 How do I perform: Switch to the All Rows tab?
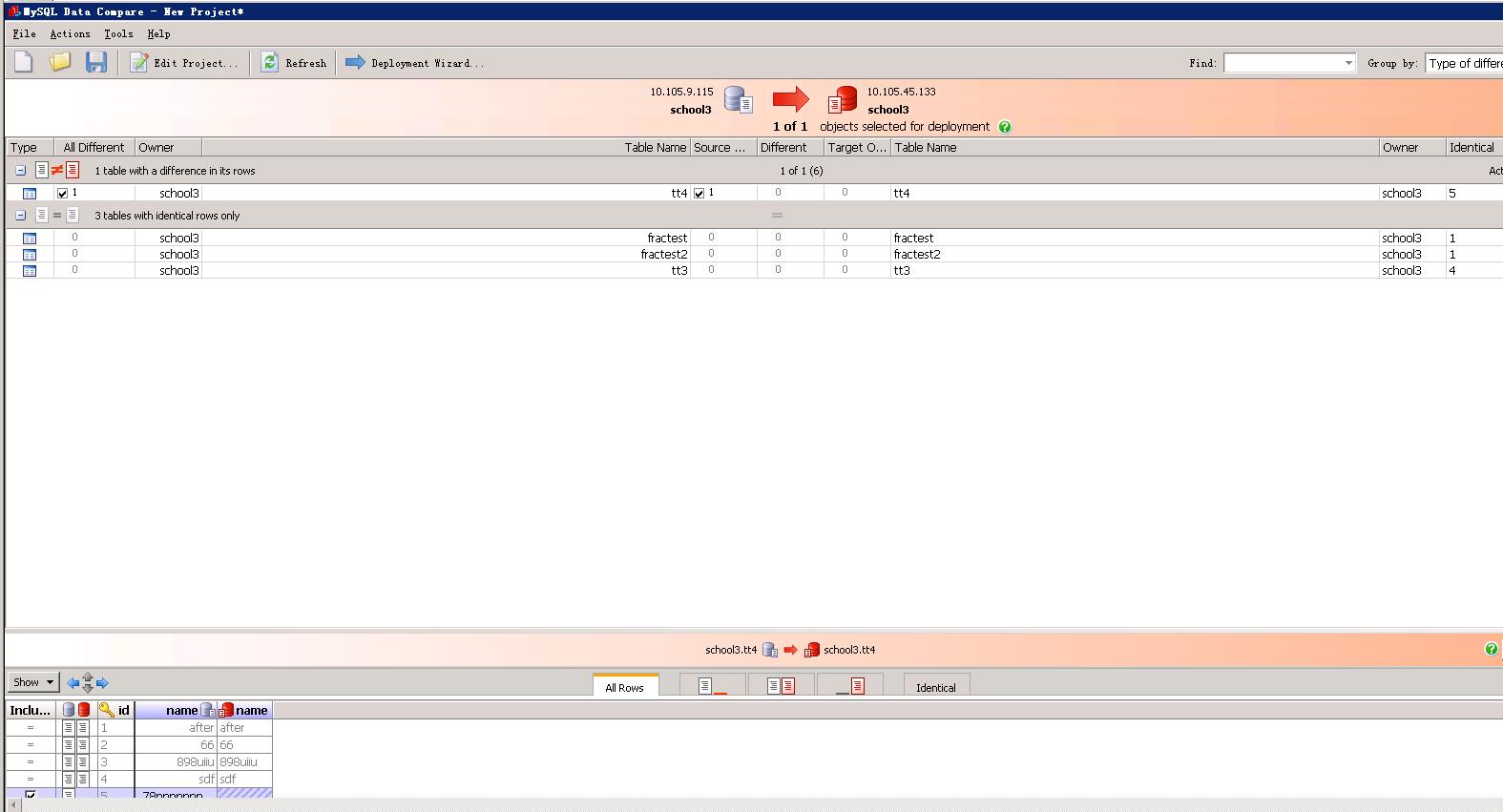coord(625,687)
